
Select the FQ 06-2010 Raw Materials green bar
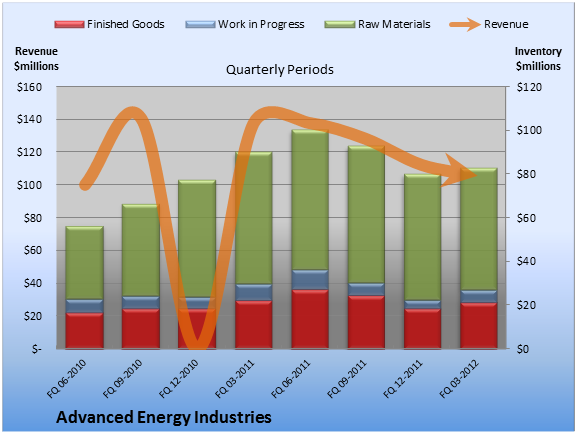pos(84,263)
